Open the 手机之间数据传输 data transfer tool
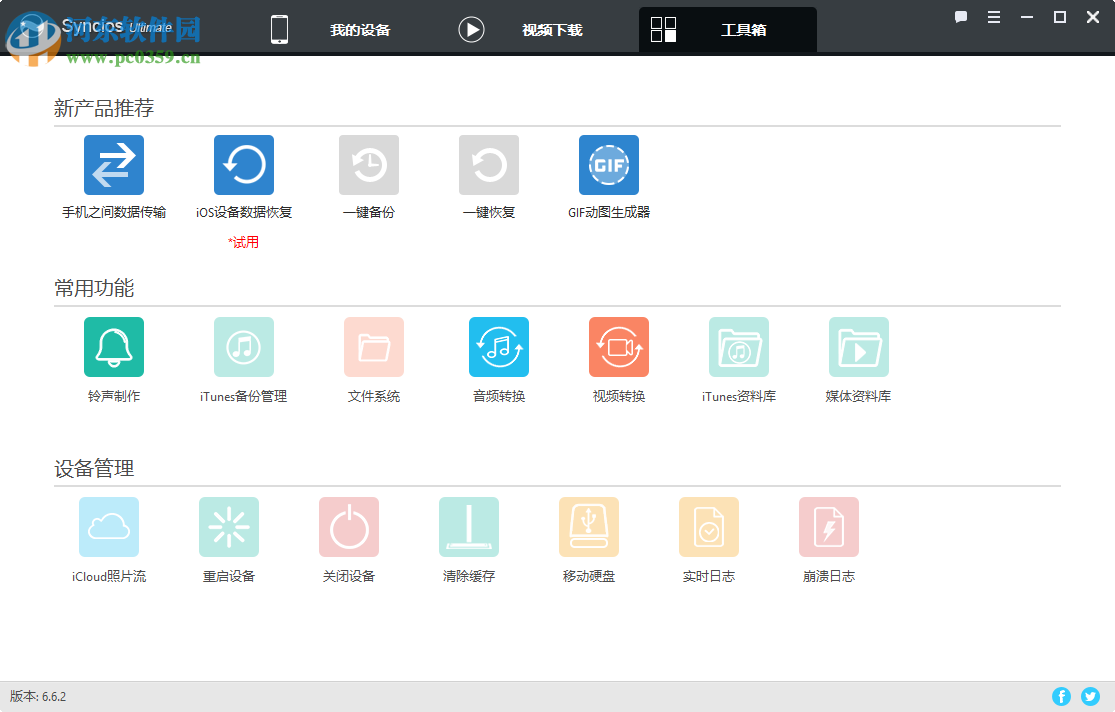 (x=113, y=164)
